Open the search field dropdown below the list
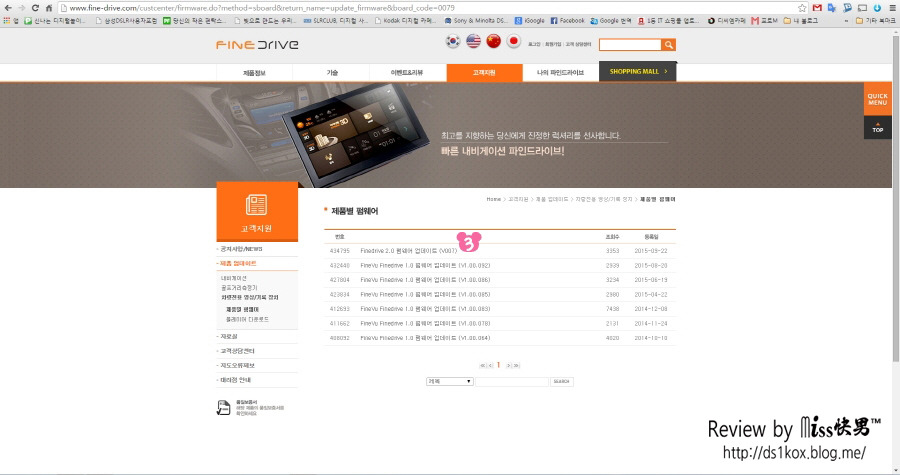This screenshot has width=900, height=475. [449, 381]
